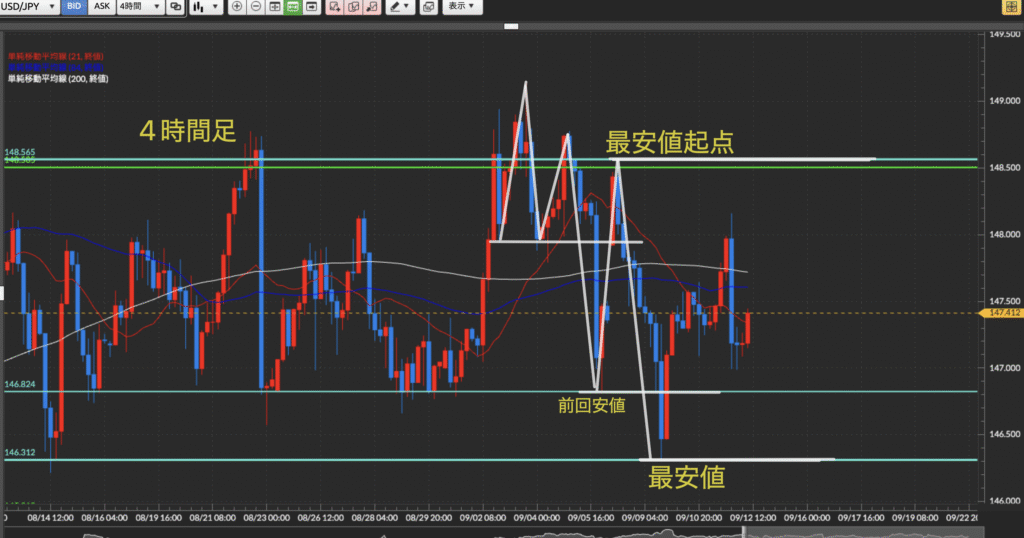Select the 単純移動平均線 (200, 終値) label
The width and height of the screenshot is (1024, 538).
tap(58, 78)
